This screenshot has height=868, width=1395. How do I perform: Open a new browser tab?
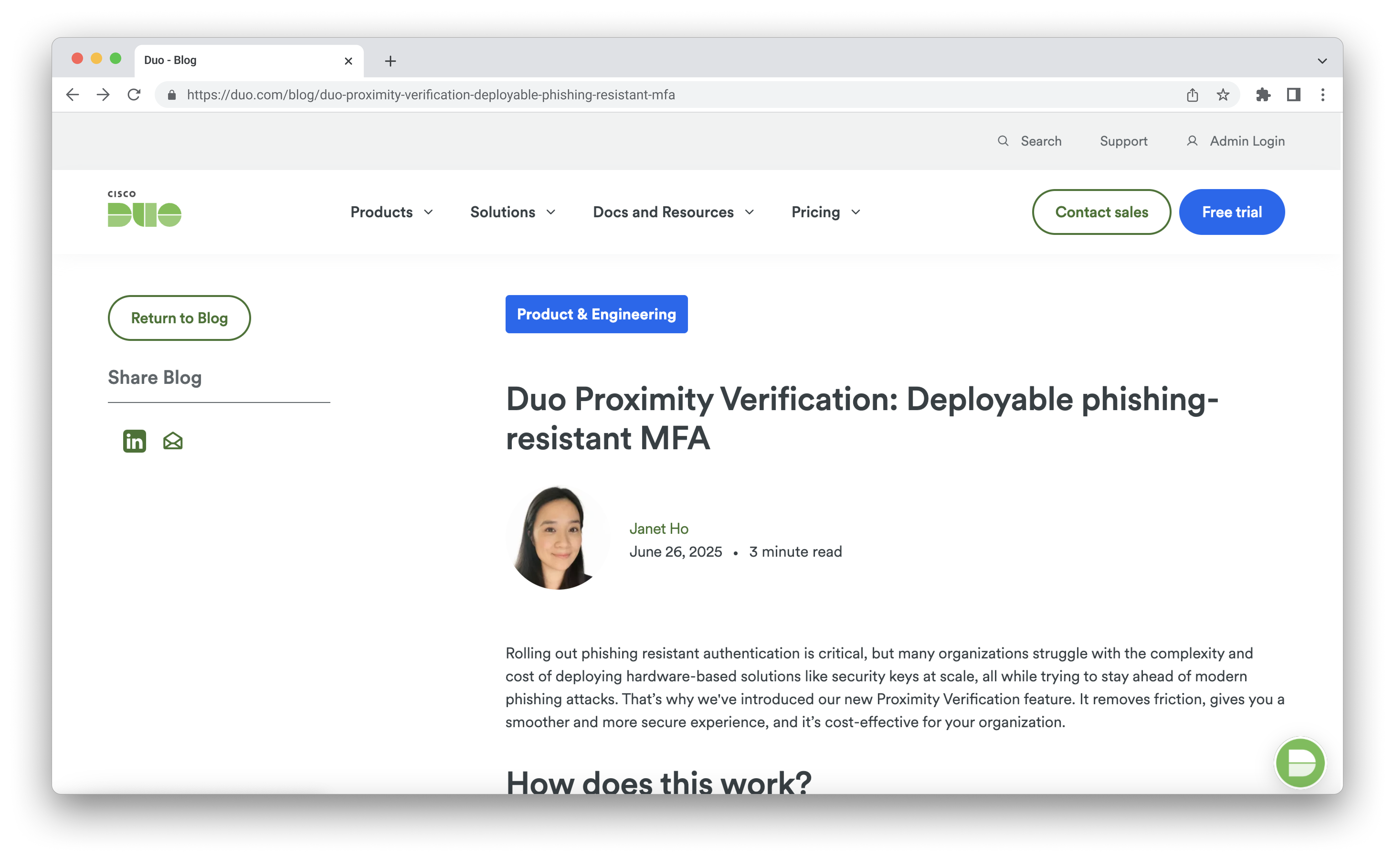pyautogui.click(x=390, y=61)
